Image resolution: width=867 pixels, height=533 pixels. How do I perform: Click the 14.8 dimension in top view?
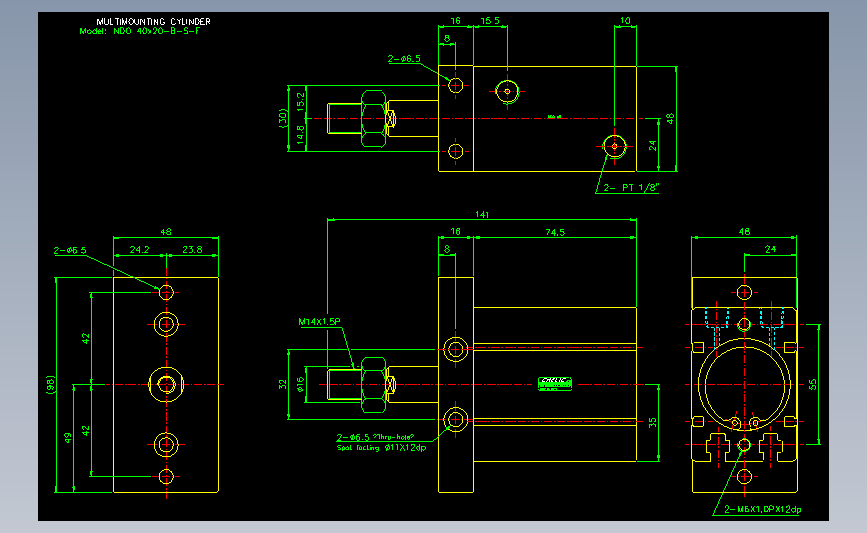click(x=300, y=135)
